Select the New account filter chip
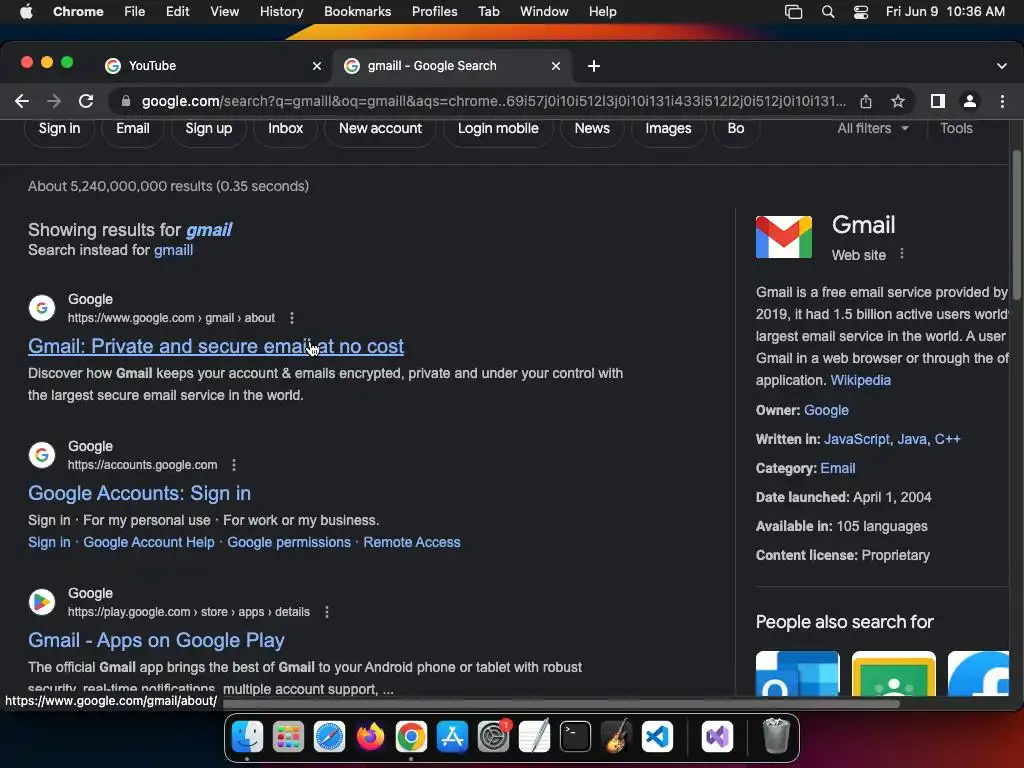Screen dimensions: 1024x768 (x=380, y=128)
